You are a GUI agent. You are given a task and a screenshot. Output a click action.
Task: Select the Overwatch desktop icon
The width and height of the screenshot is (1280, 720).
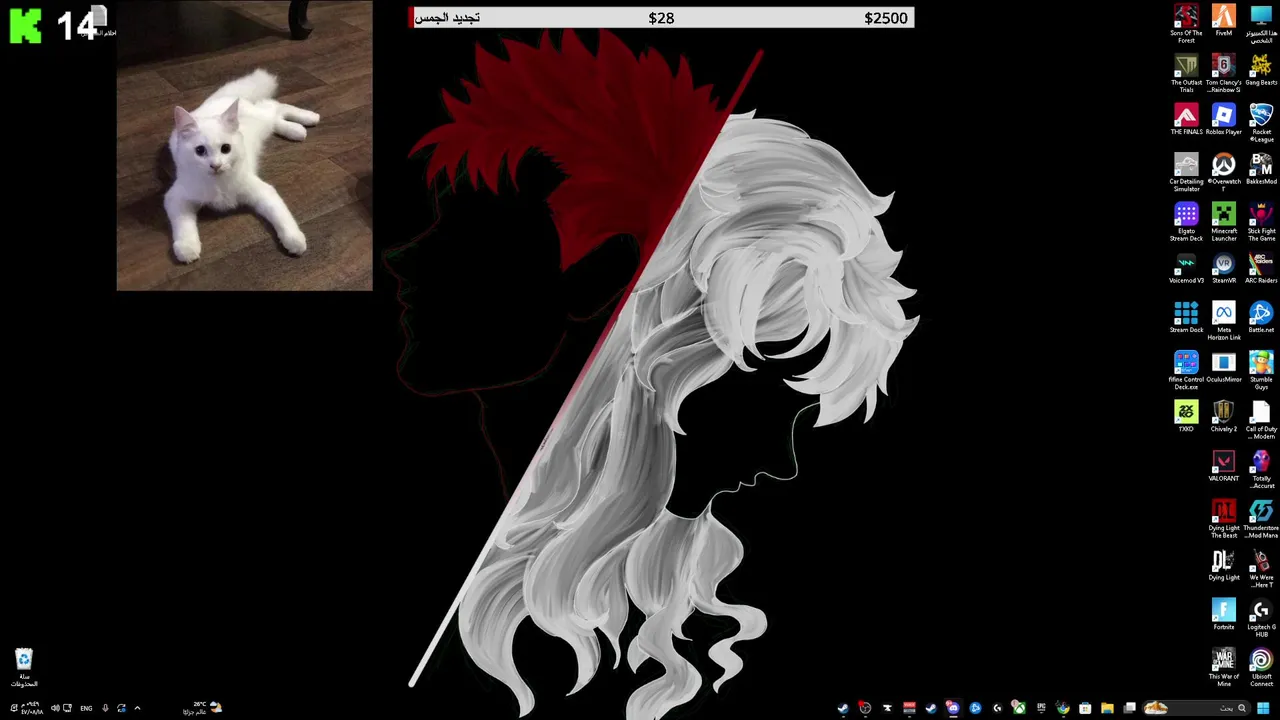[x=1224, y=172]
